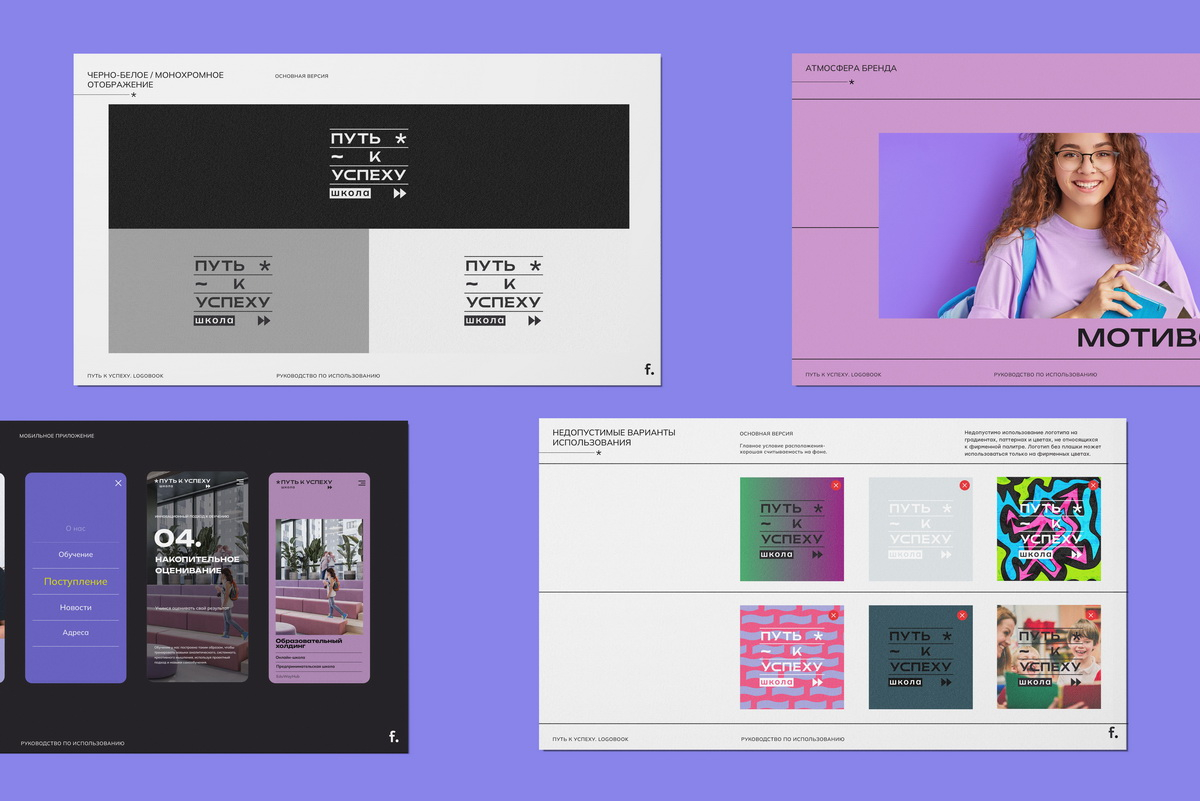
Task: Select 'Адреса' in the mobile menu
Action: (75, 633)
